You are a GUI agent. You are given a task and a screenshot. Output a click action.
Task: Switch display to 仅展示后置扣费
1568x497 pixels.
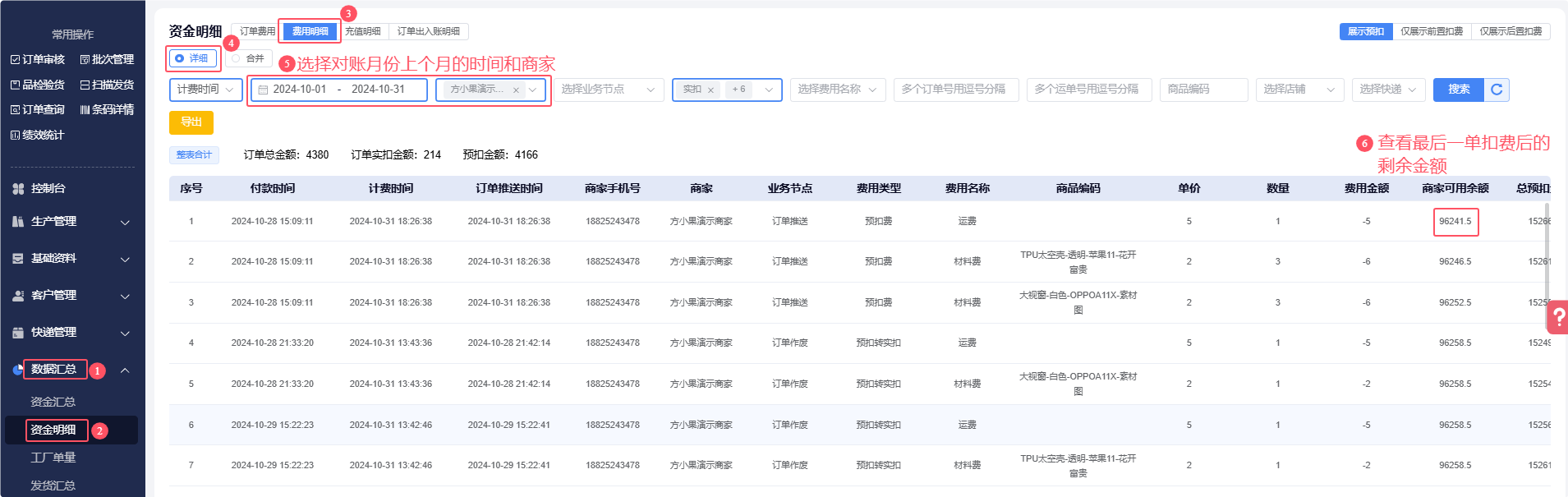(1511, 31)
